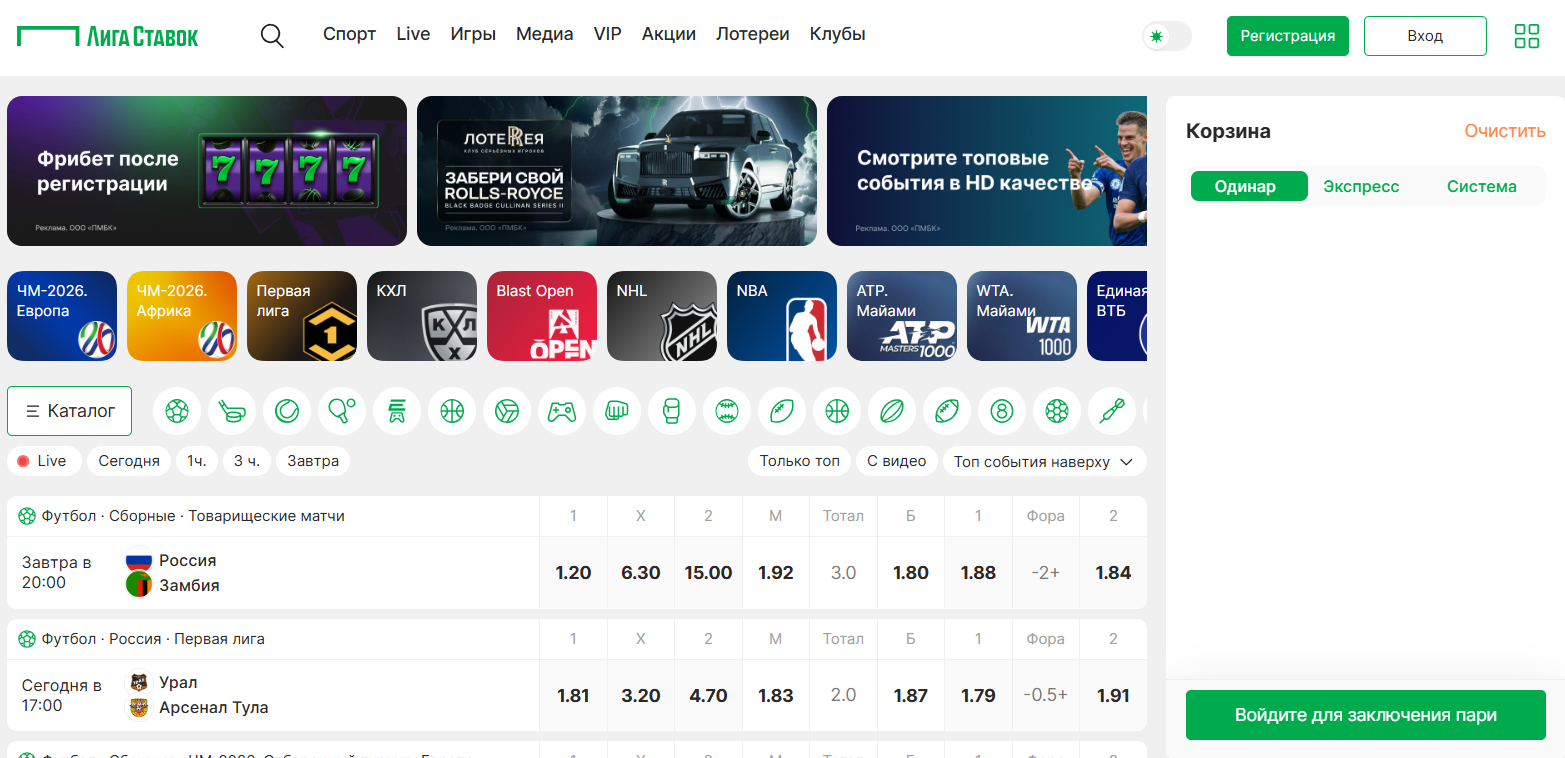
Task: Switch to the Экспресс bet tab
Action: coord(1361,186)
